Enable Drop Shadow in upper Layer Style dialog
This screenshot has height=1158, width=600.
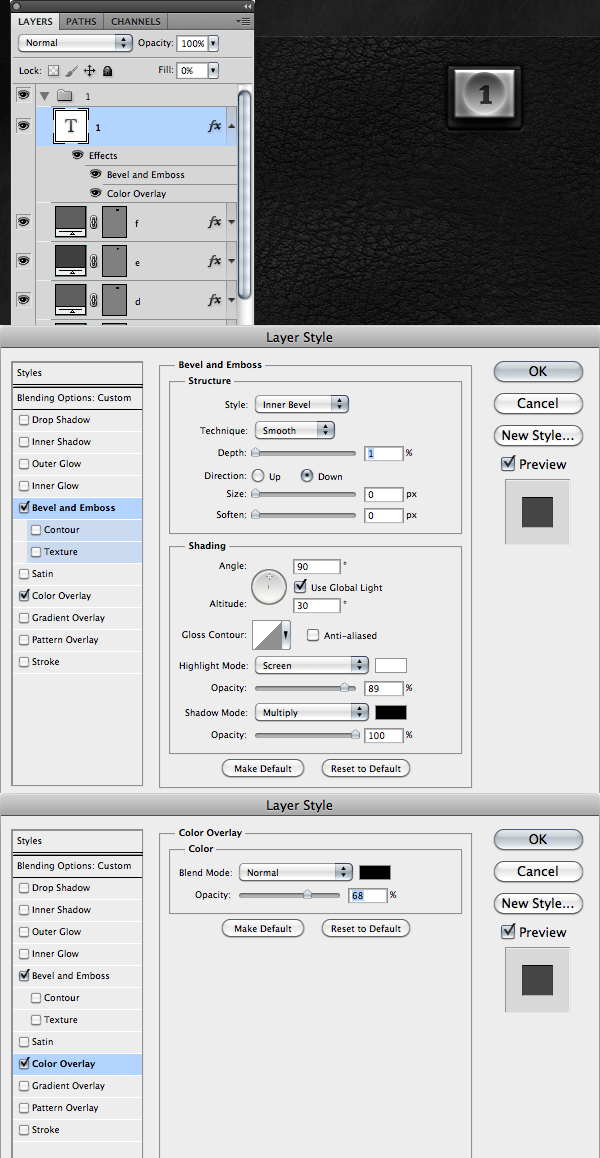pos(24,419)
